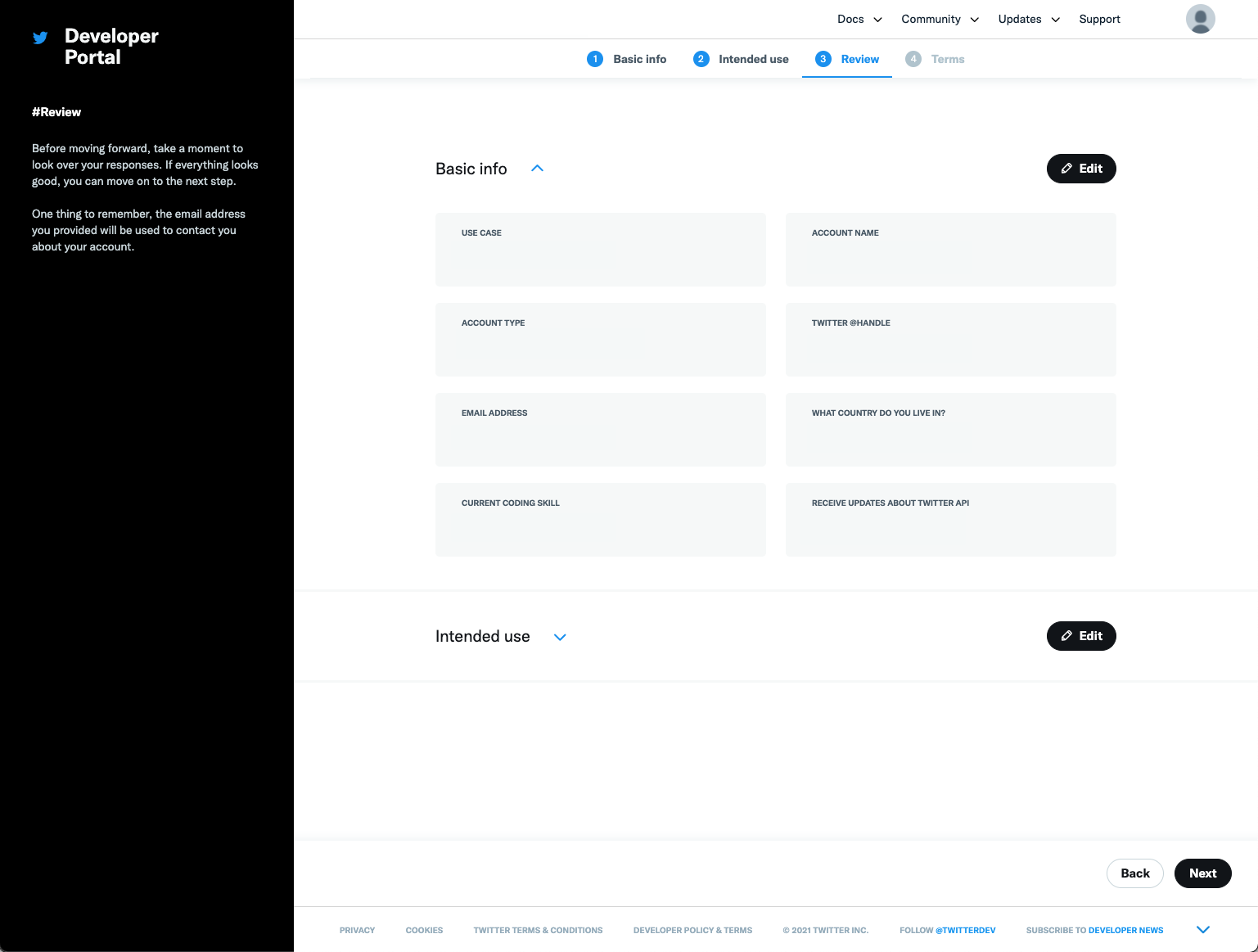
Task: Open the Cookies footer link
Action: pos(424,930)
